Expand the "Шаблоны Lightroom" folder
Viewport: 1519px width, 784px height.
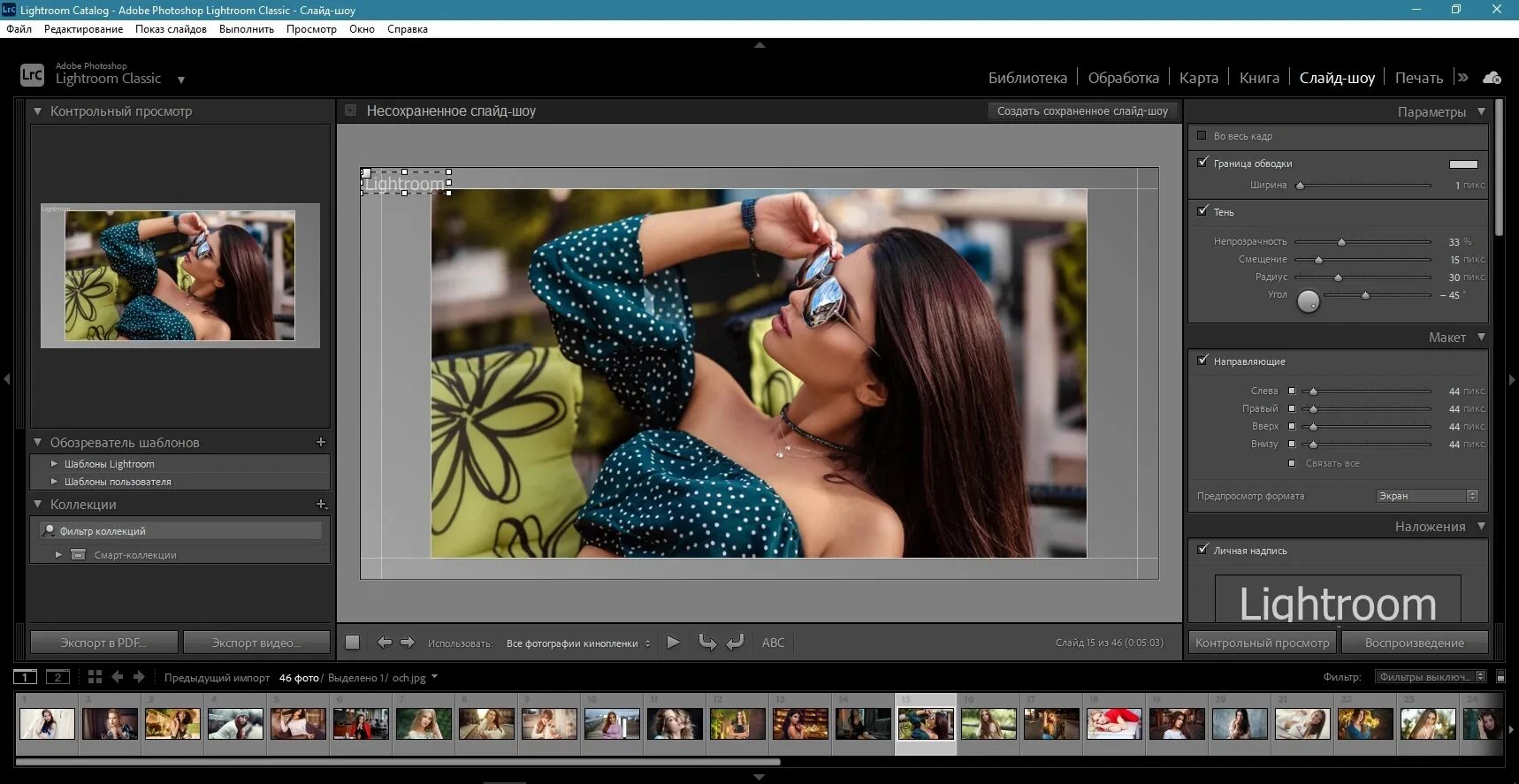point(55,464)
